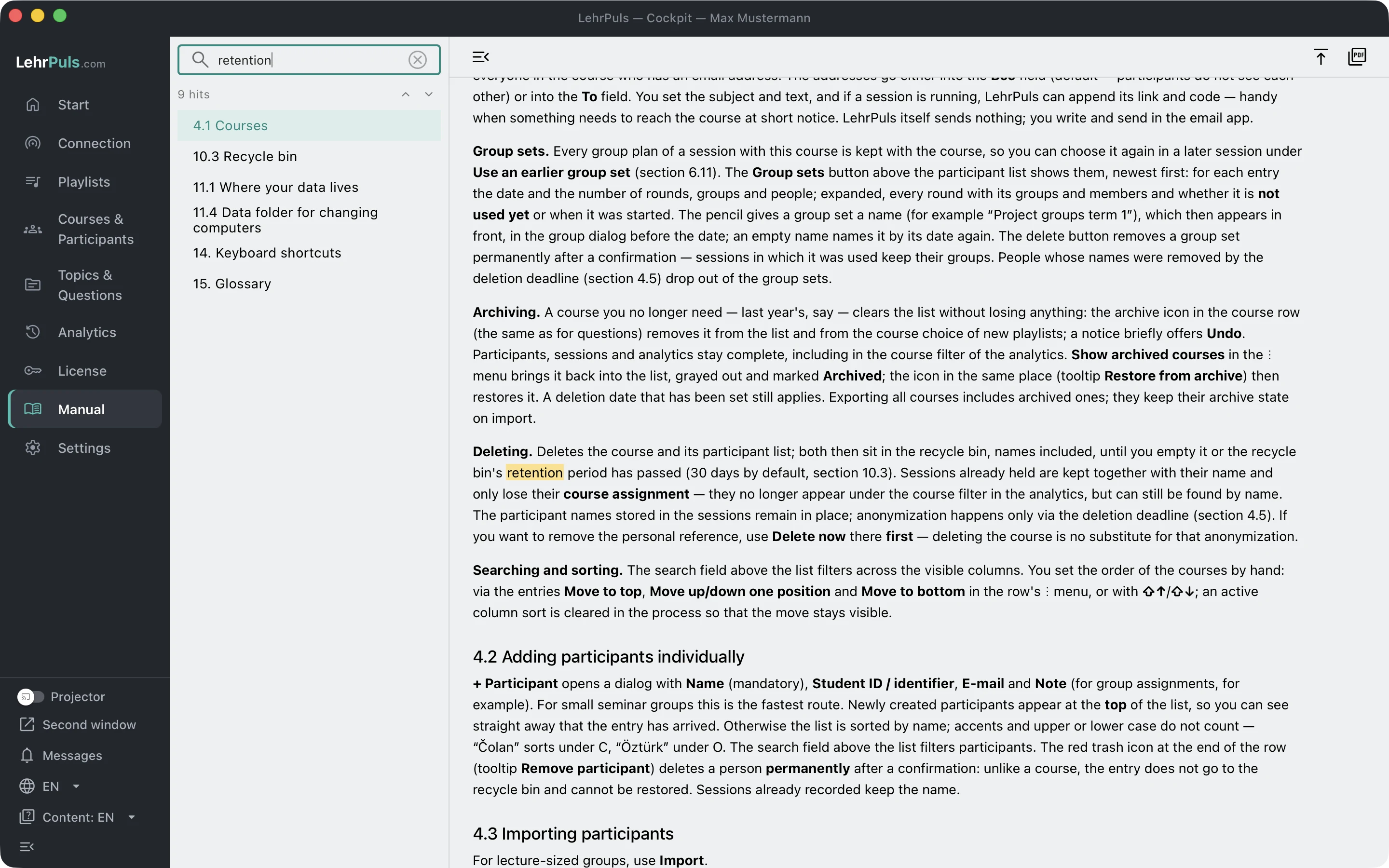The image size is (1389, 868).
Task: Click the Settings gear icon
Action: pos(33,448)
